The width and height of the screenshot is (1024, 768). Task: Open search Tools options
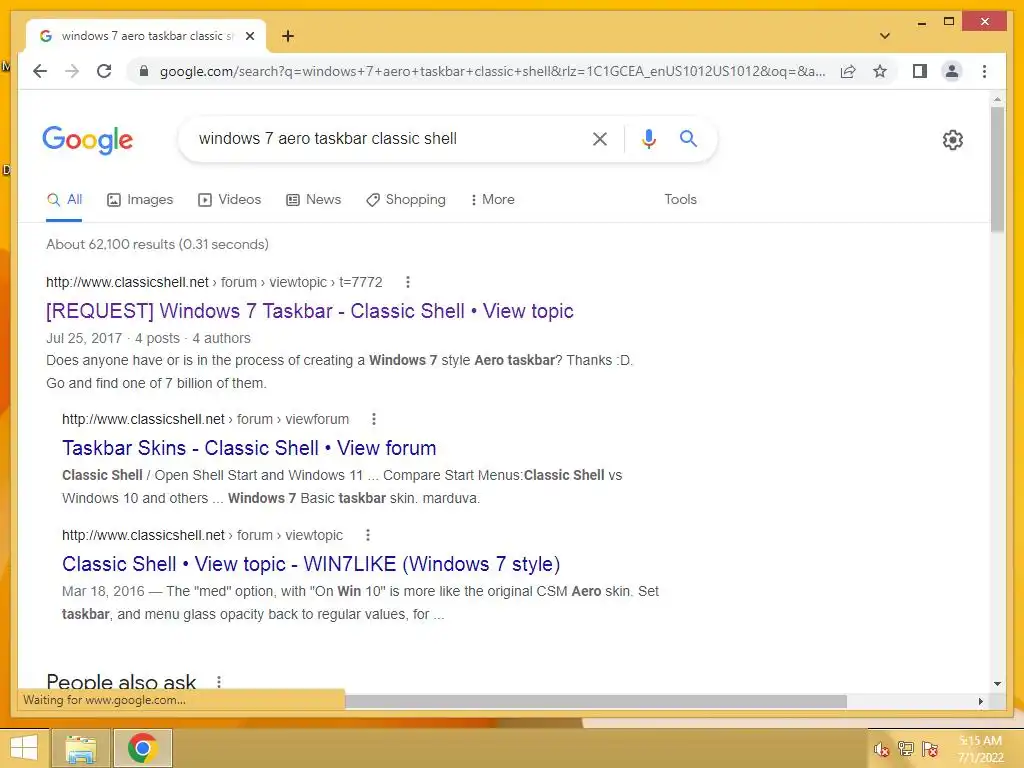(x=680, y=200)
